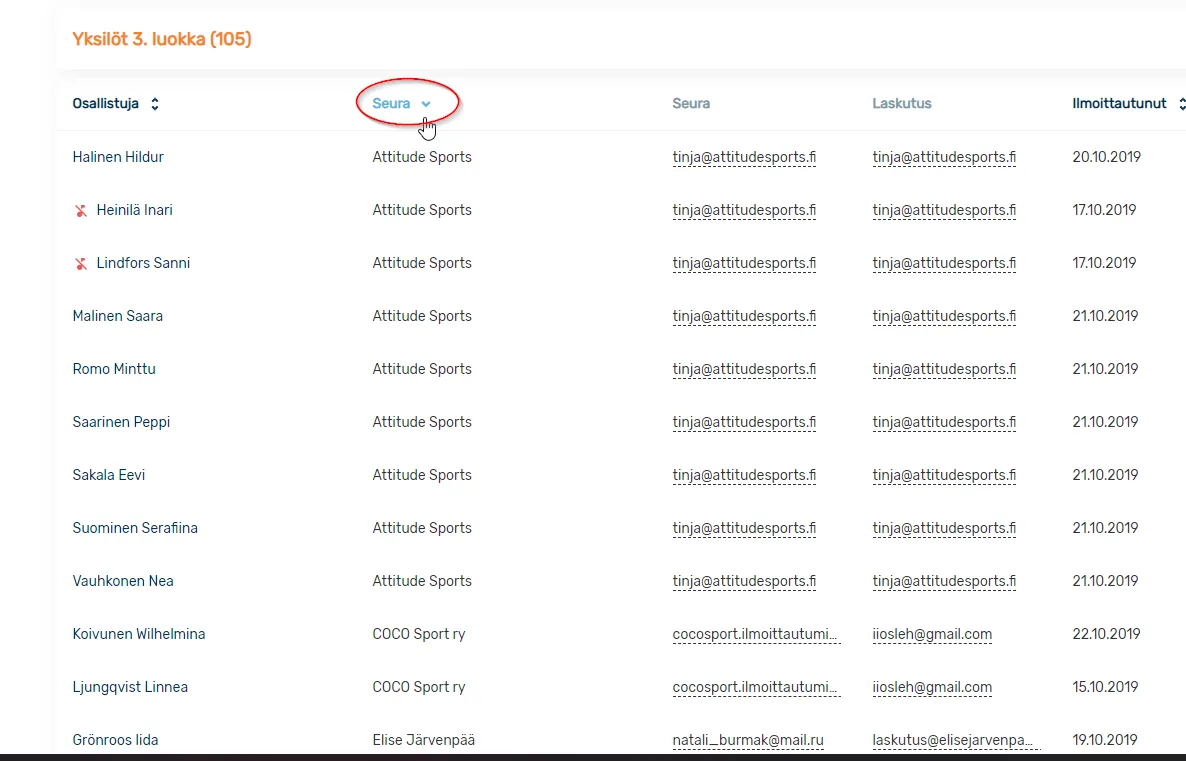Click the blue Seura sort header

391,104
